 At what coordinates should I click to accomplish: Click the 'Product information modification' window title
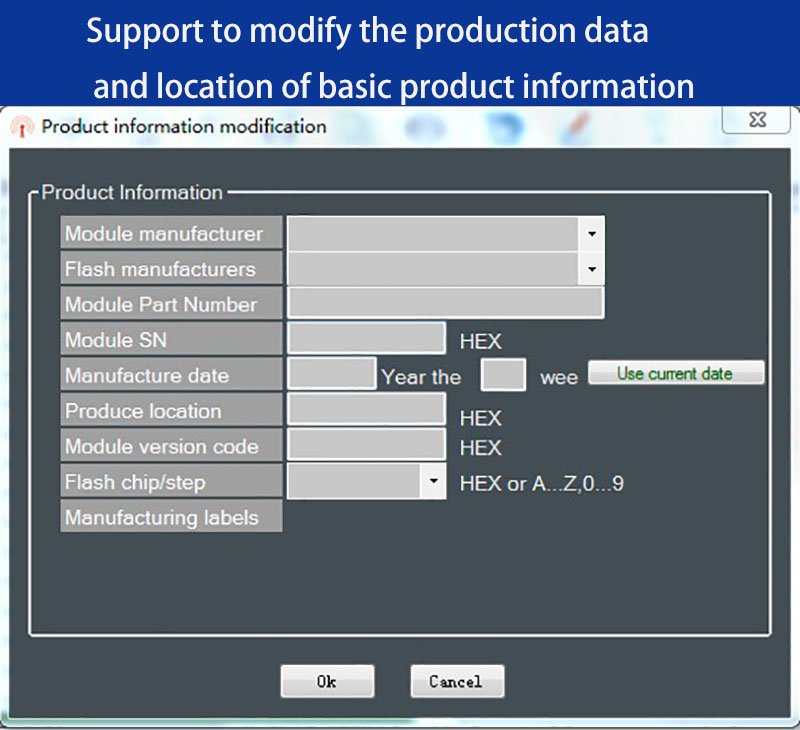tap(184, 126)
